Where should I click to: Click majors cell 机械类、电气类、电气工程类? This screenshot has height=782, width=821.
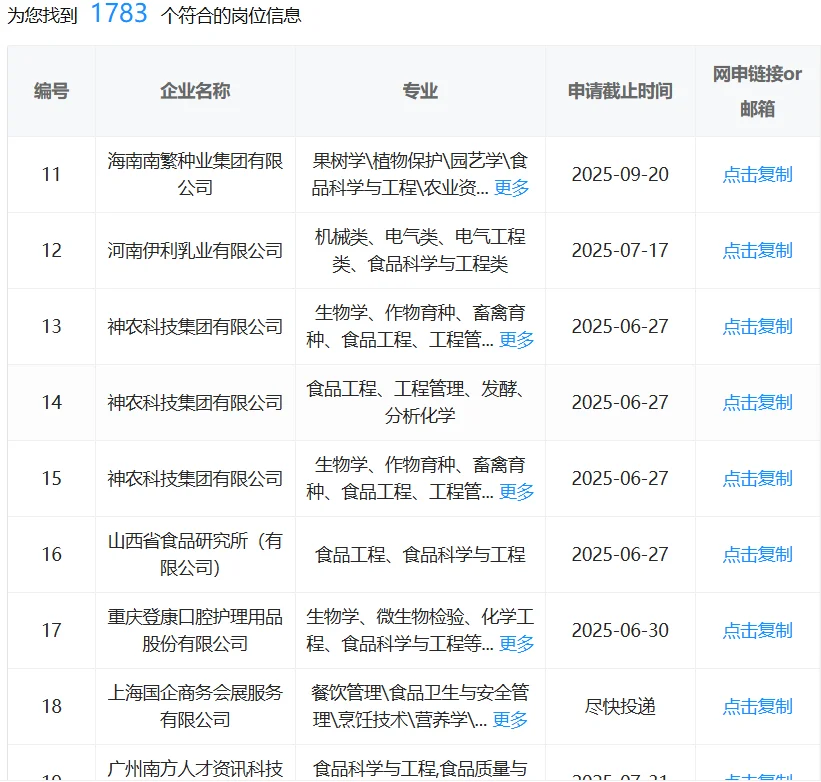pyautogui.click(x=420, y=250)
